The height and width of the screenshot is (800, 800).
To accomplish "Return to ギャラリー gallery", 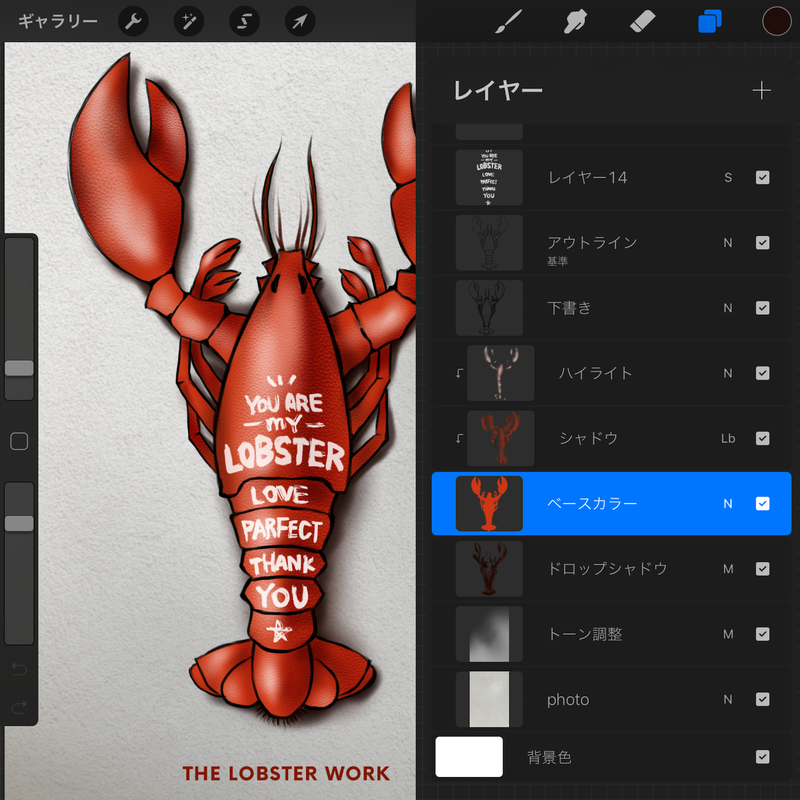I will (58, 21).
